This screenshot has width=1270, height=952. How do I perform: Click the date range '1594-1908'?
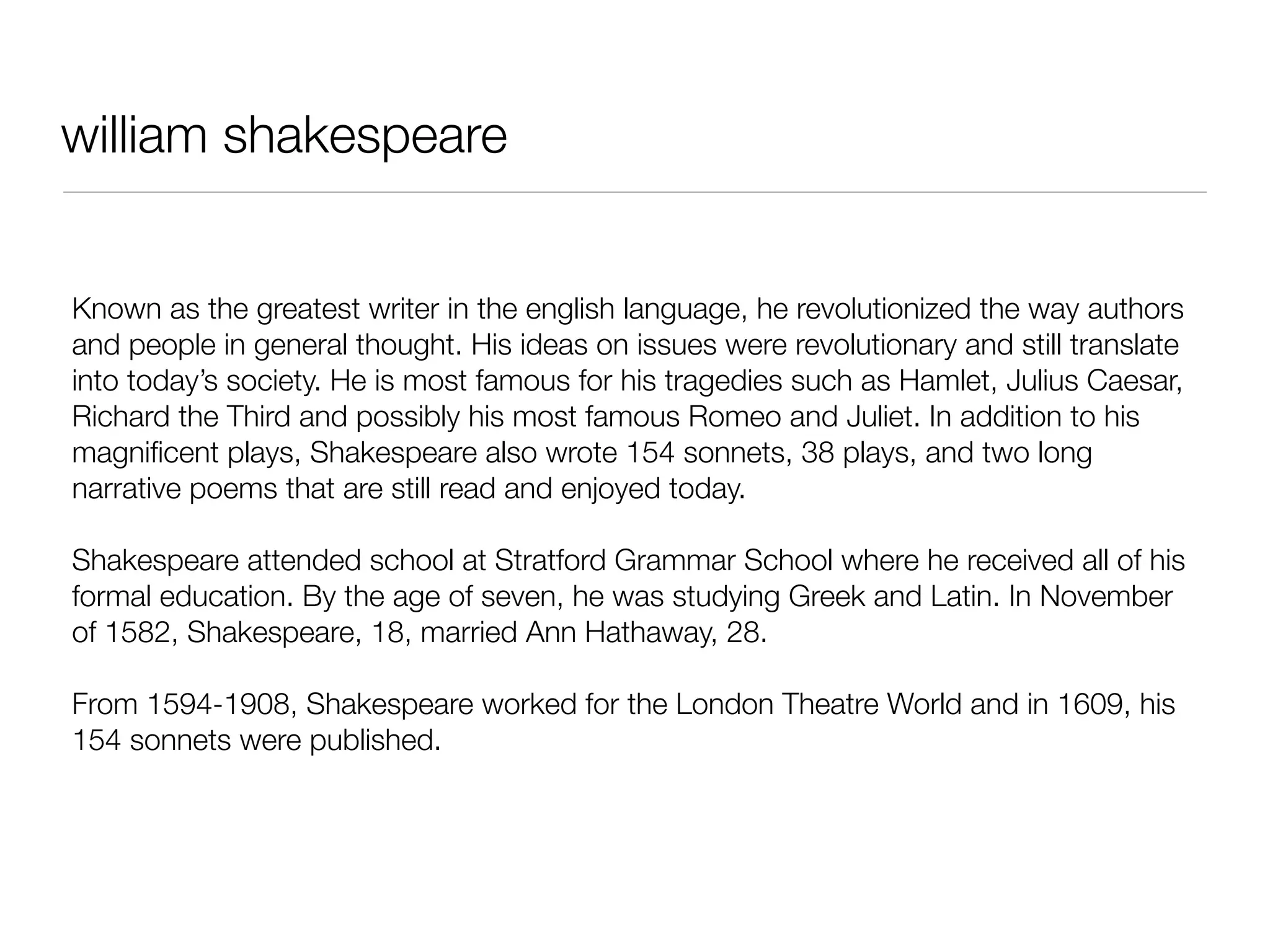[219, 705]
